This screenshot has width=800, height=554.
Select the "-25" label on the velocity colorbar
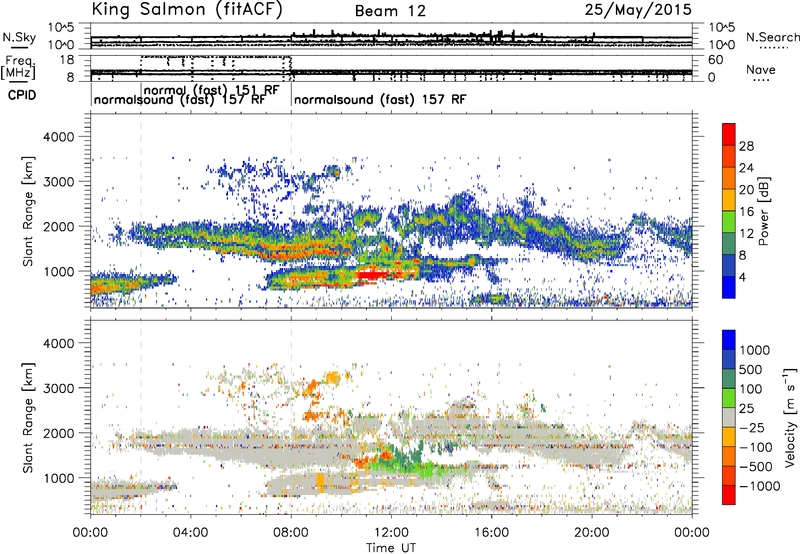pos(752,427)
